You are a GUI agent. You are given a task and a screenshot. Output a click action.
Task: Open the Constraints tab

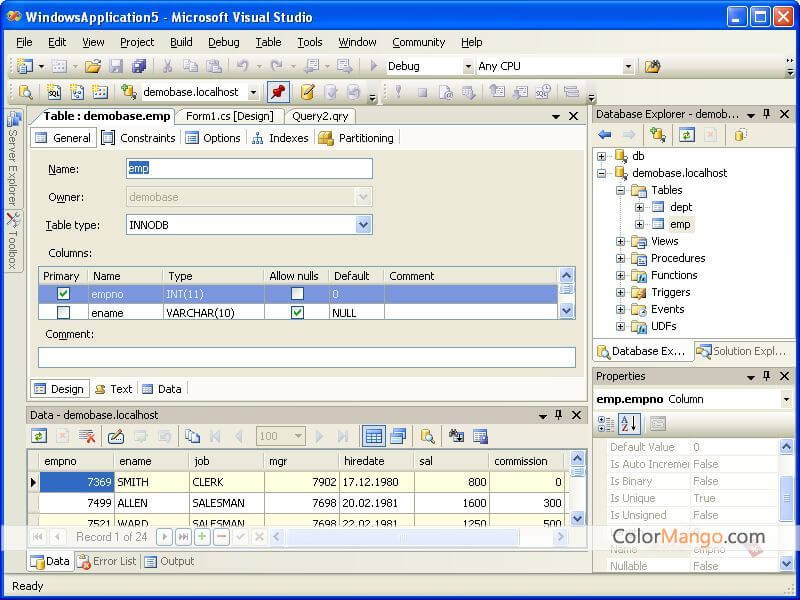point(139,138)
